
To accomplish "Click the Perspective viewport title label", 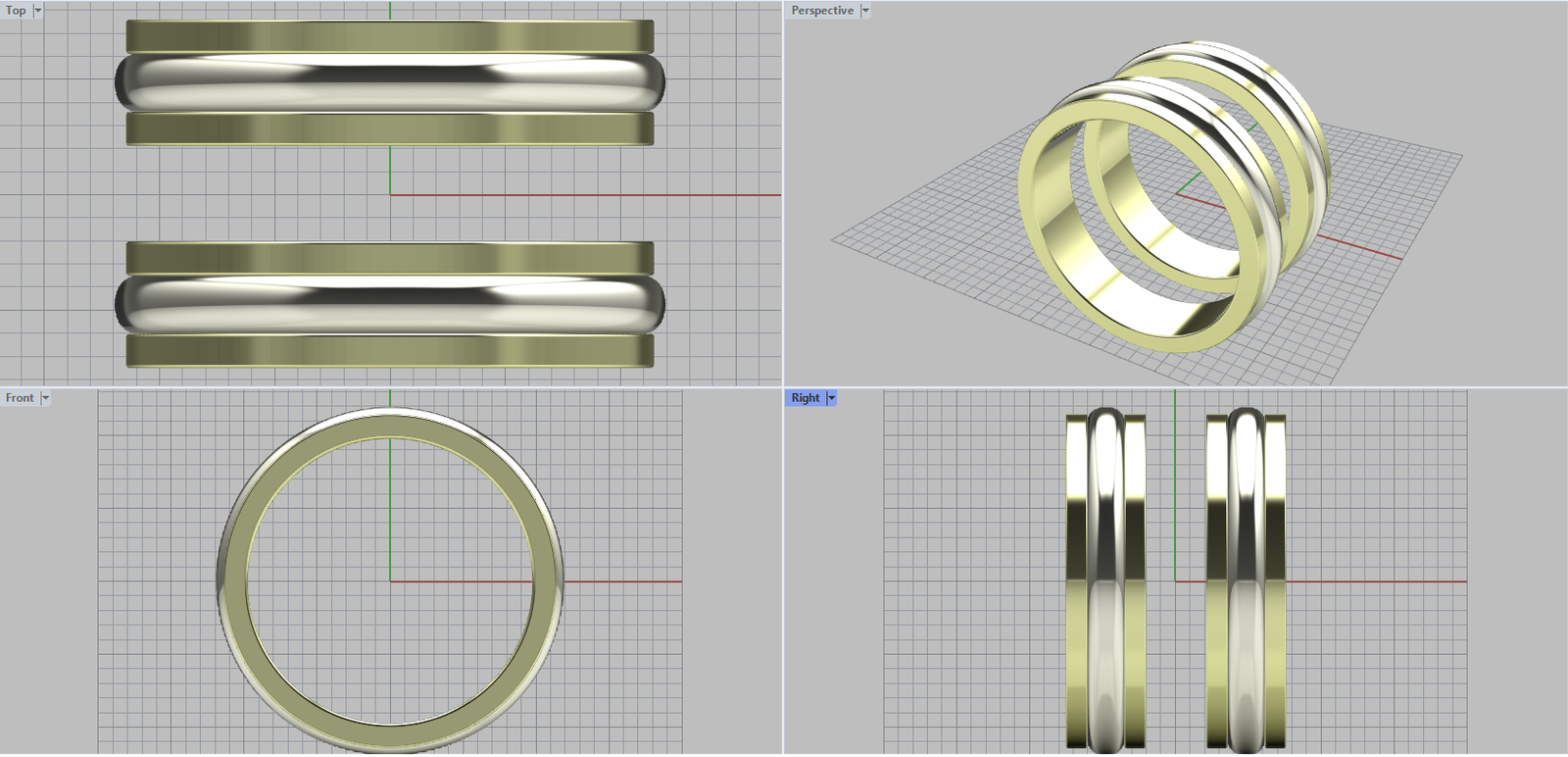I will tap(821, 11).
